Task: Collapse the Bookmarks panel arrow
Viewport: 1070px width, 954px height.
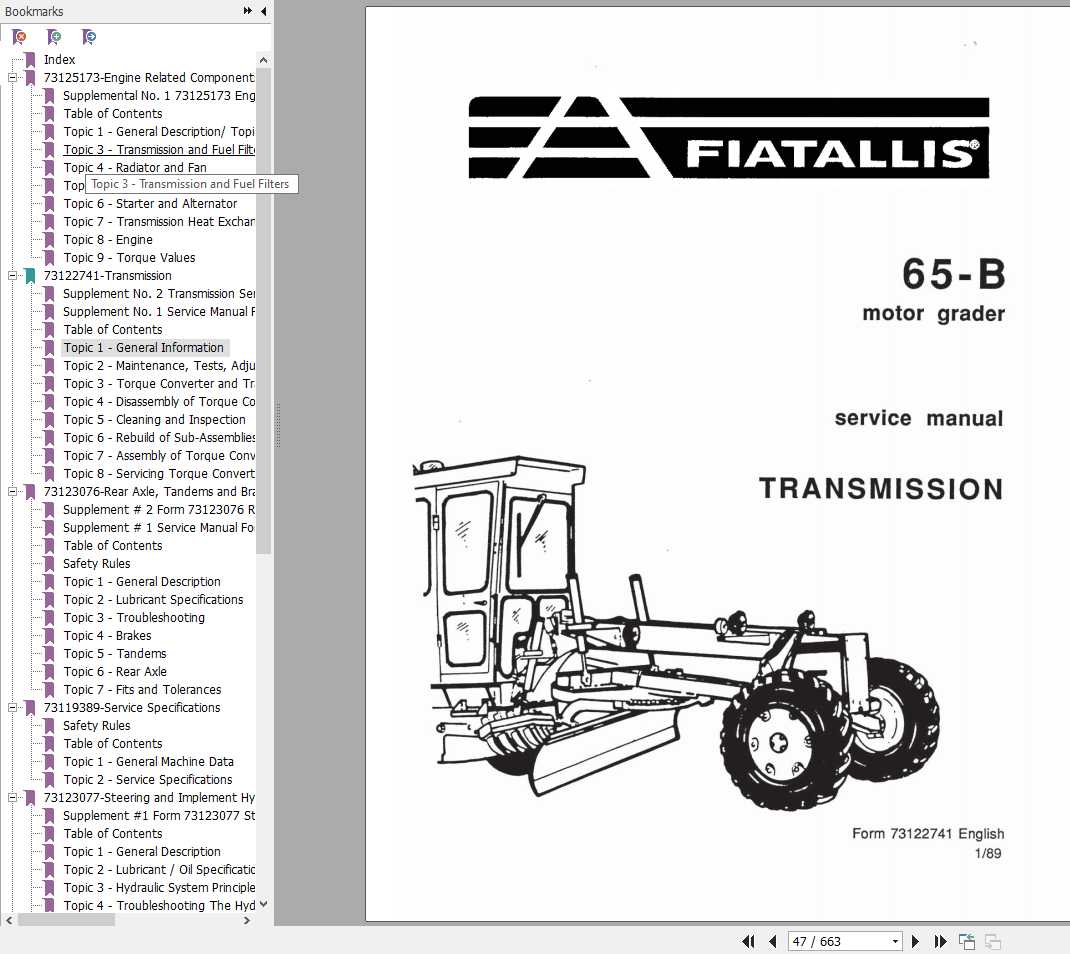Action: pyautogui.click(x=263, y=11)
